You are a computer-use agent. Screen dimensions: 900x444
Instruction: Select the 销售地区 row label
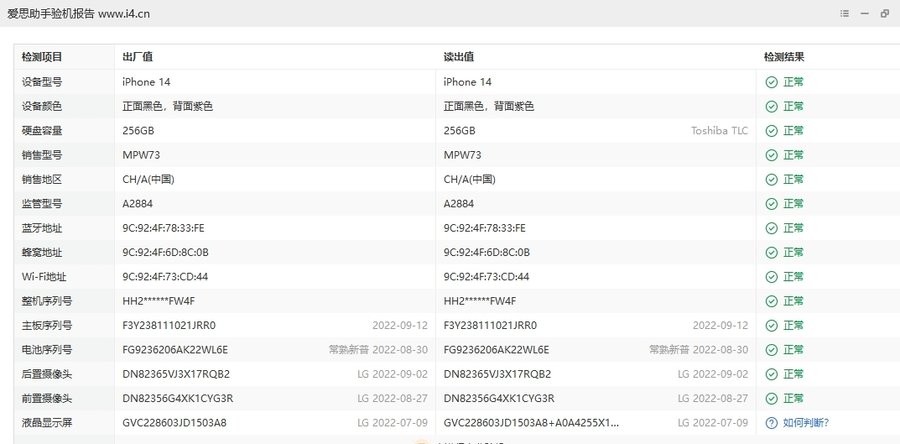(x=42, y=180)
